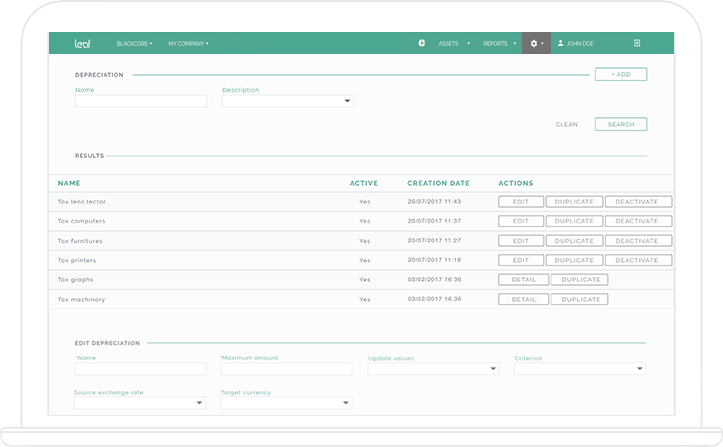Select the Tax machinery name
Image resolution: width=723 pixels, height=447 pixels.
click(81, 299)
